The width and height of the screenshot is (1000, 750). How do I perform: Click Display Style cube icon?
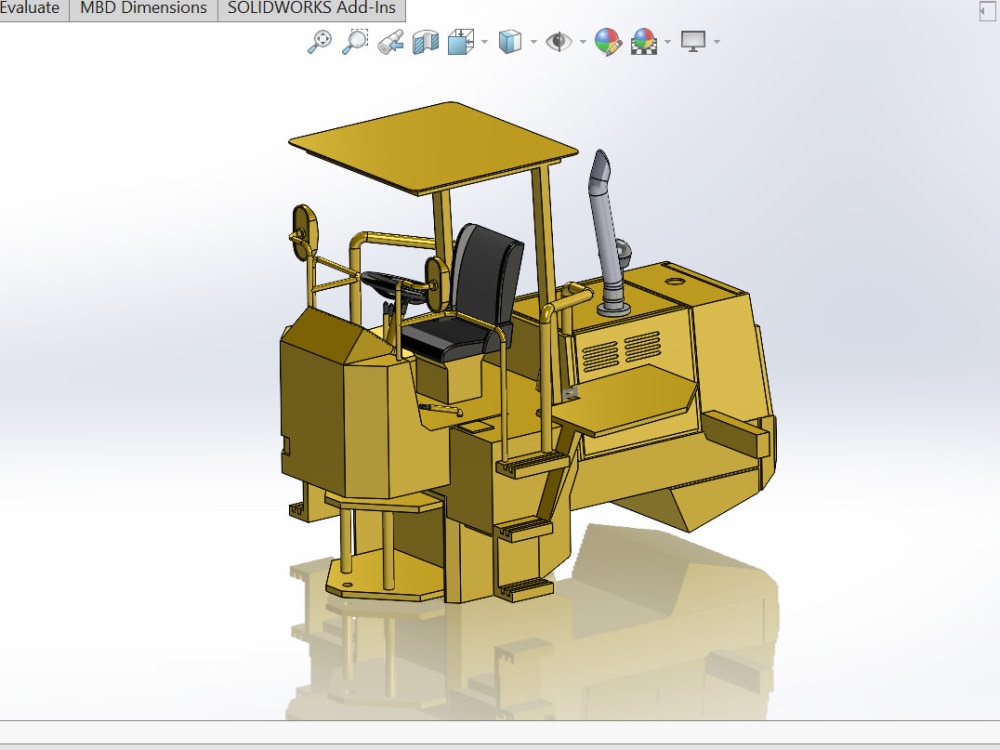coord(510,42)
